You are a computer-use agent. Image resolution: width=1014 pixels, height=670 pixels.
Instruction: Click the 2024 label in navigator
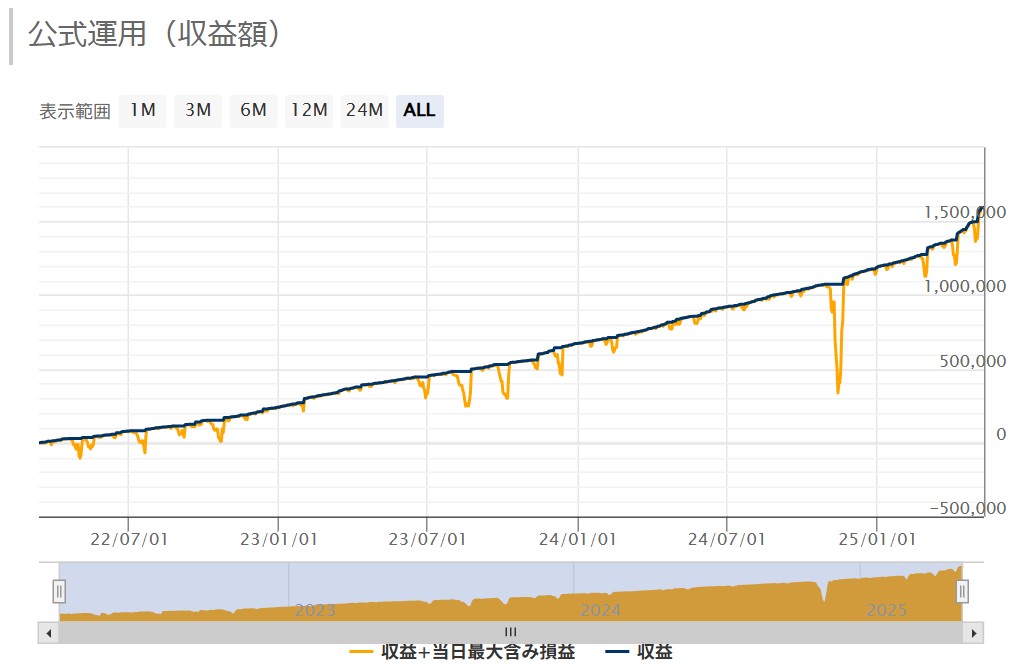(x=601, y=610)
